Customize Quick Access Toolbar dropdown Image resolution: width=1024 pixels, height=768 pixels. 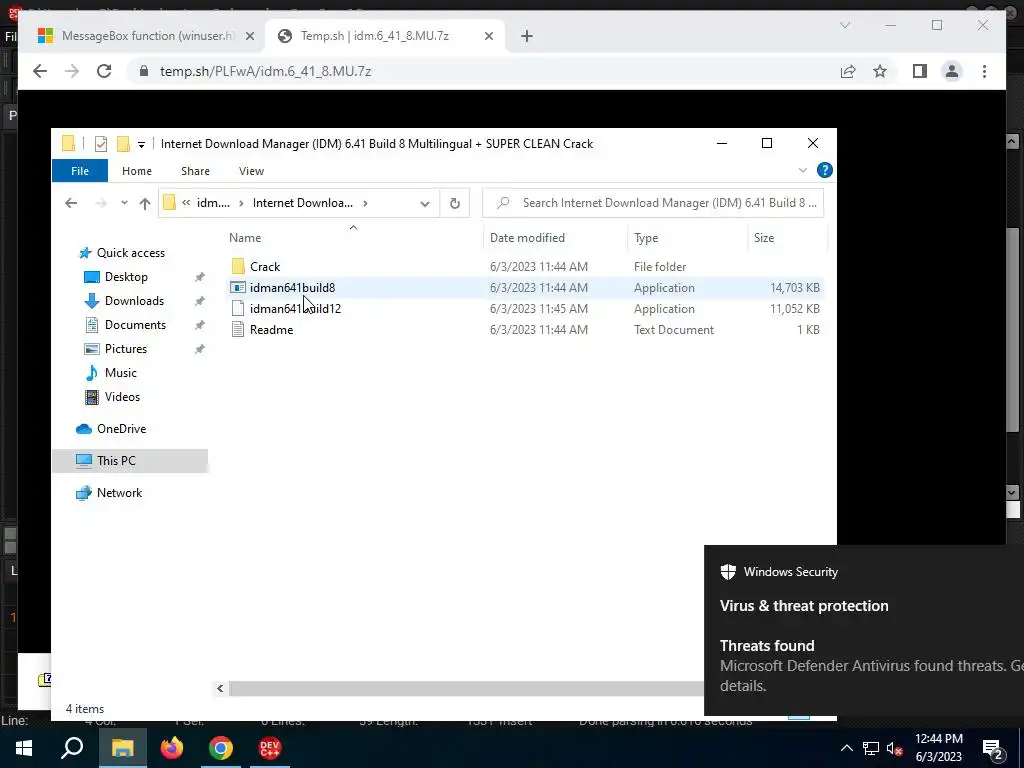[x=141, y=144]
